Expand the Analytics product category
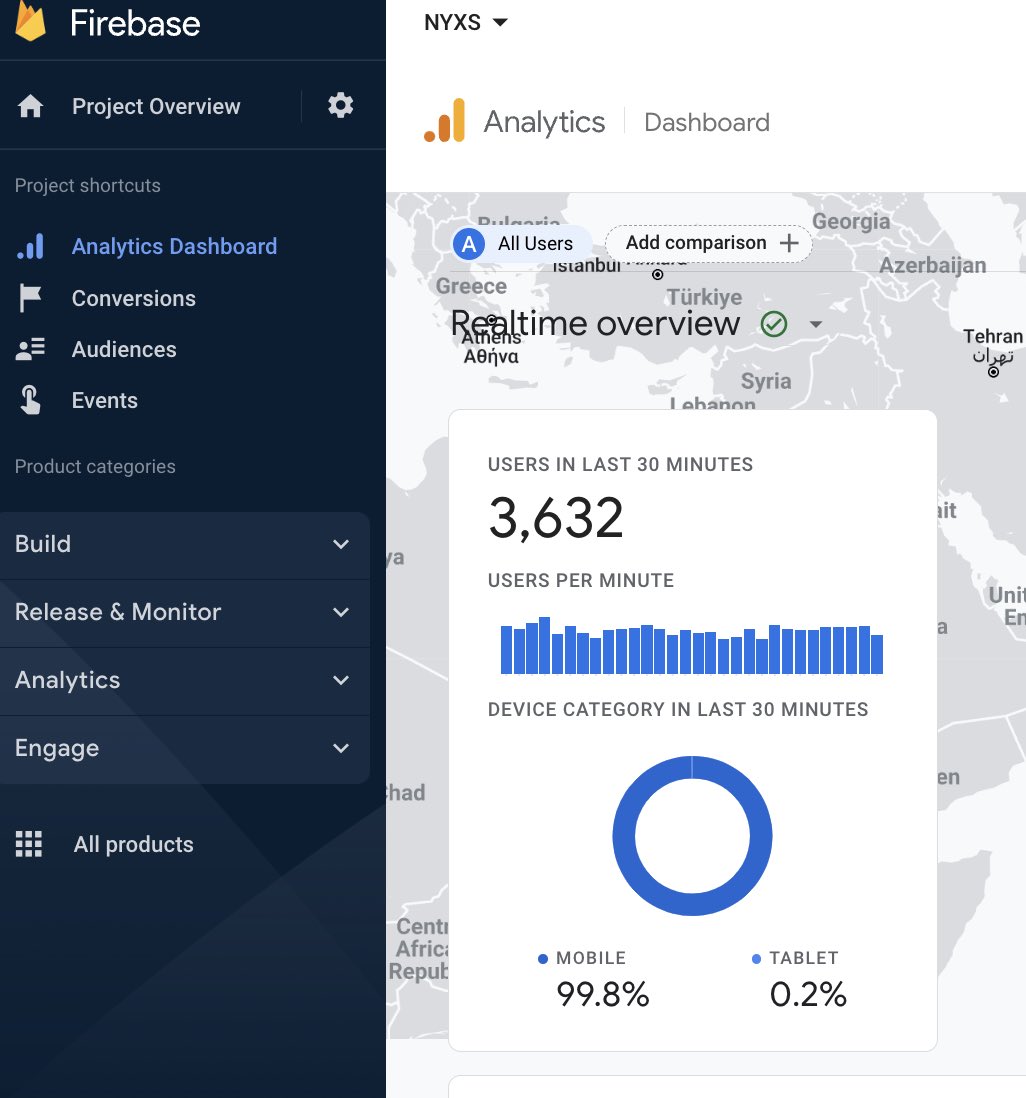The height and width of the screenshot is (1098, 1026). pos(185,680)
